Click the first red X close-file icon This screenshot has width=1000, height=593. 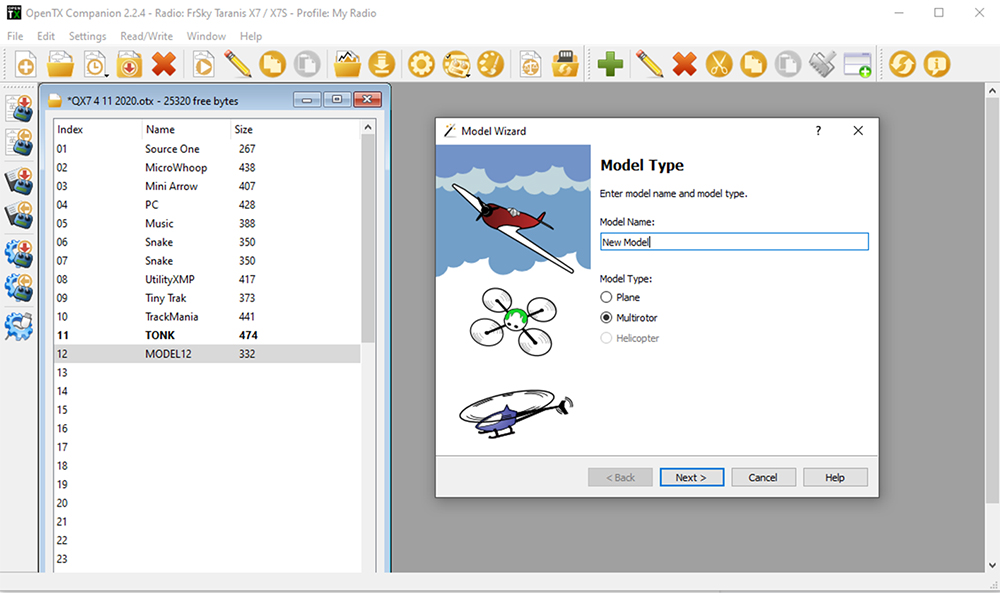[164, 64]
